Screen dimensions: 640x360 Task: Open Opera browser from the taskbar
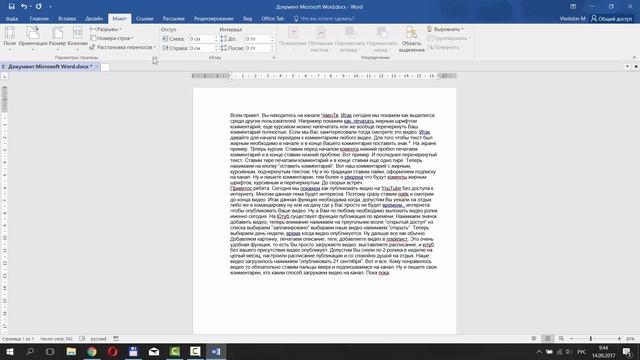(113, 351)
